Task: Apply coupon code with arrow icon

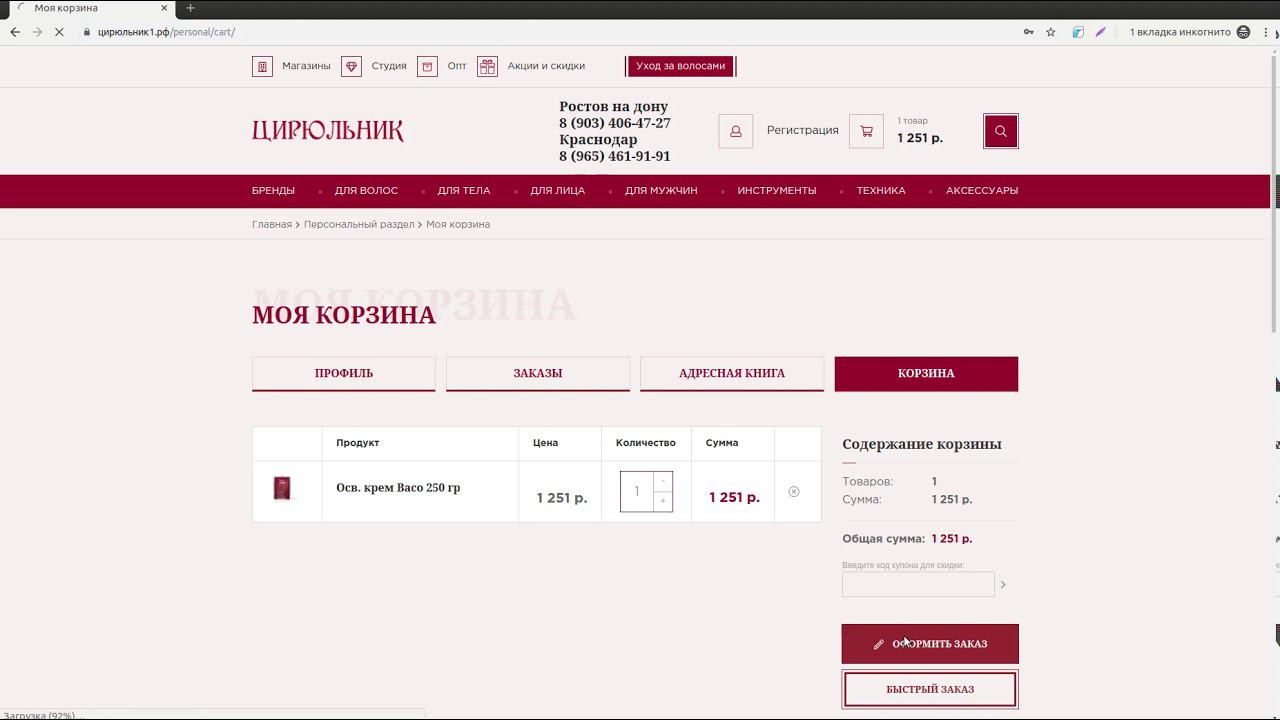Action: click(1003, 585)
